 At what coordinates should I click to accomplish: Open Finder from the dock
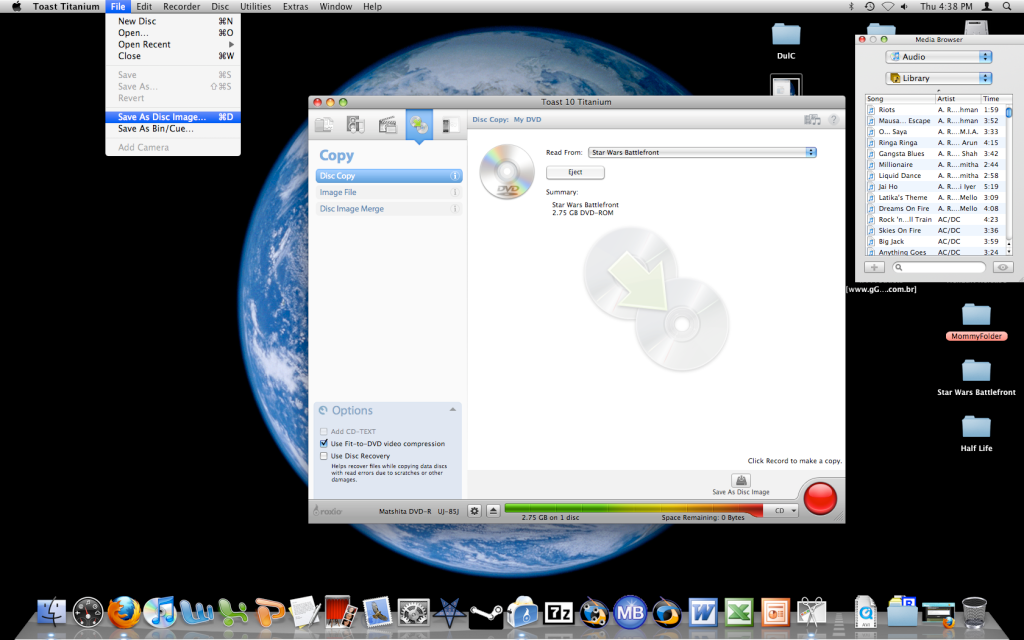[51, 613]
